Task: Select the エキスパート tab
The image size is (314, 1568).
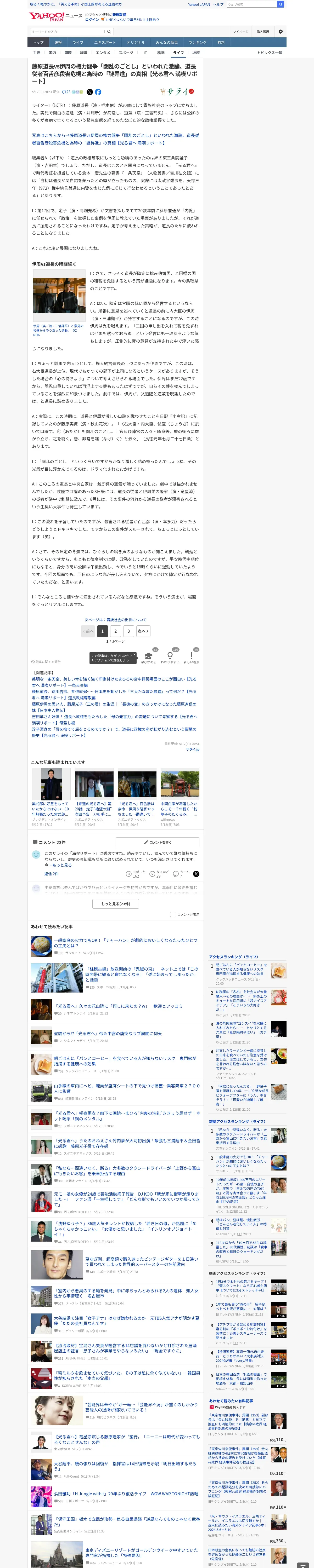Action: pos(105,43)
